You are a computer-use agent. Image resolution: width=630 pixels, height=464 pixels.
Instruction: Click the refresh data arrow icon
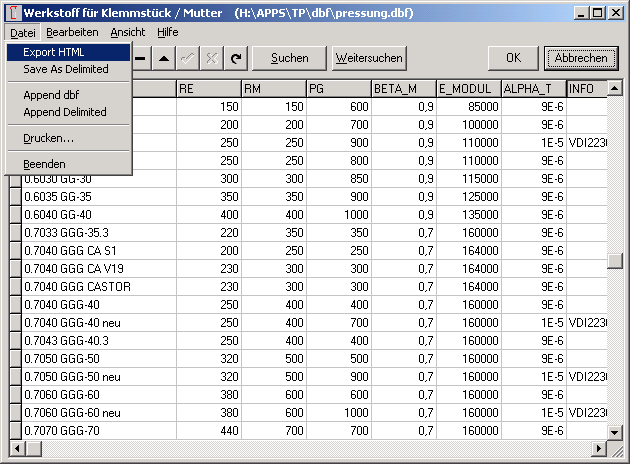tap(236, 58)
